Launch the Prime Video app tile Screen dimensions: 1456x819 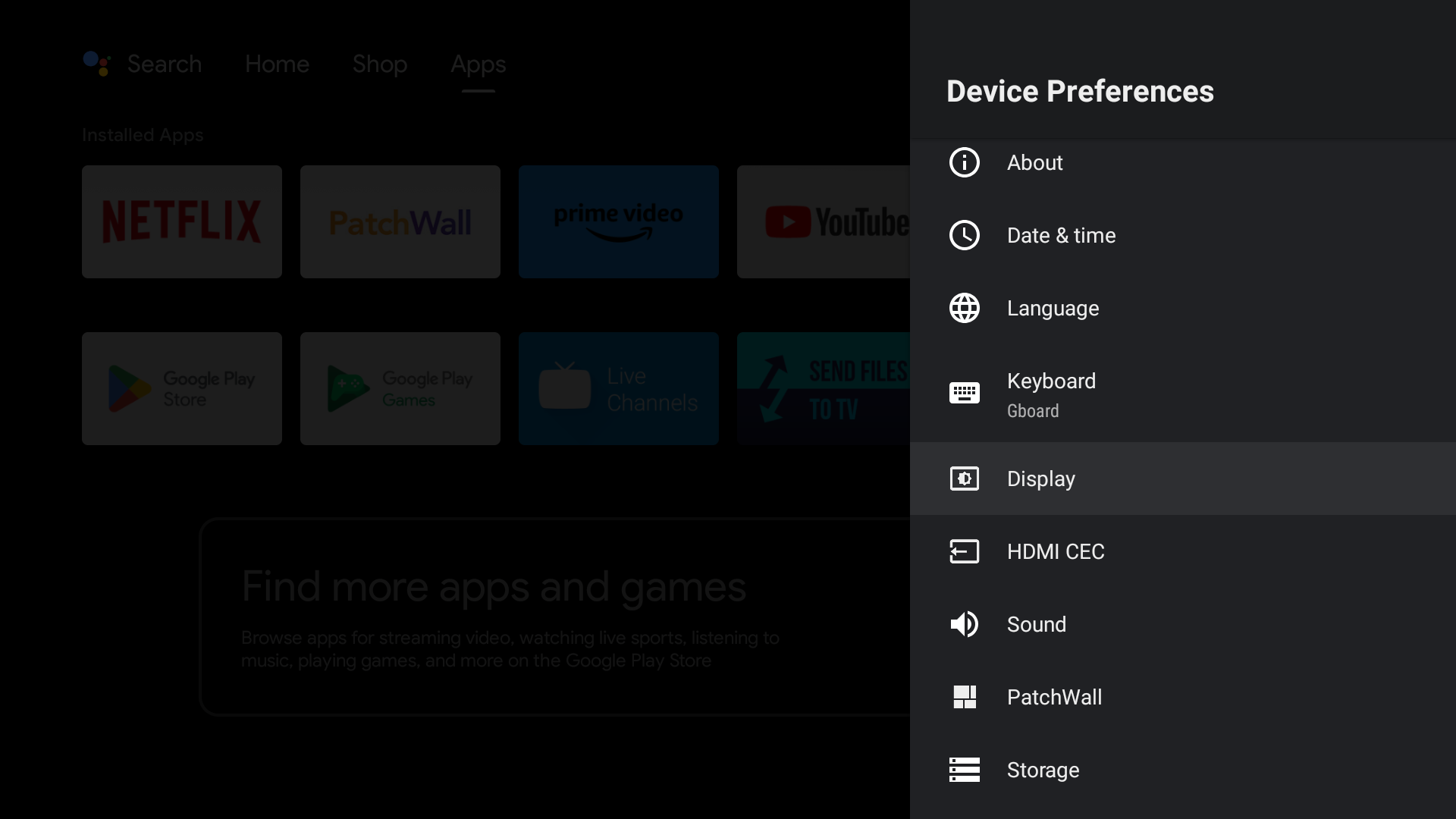[619, 221]
